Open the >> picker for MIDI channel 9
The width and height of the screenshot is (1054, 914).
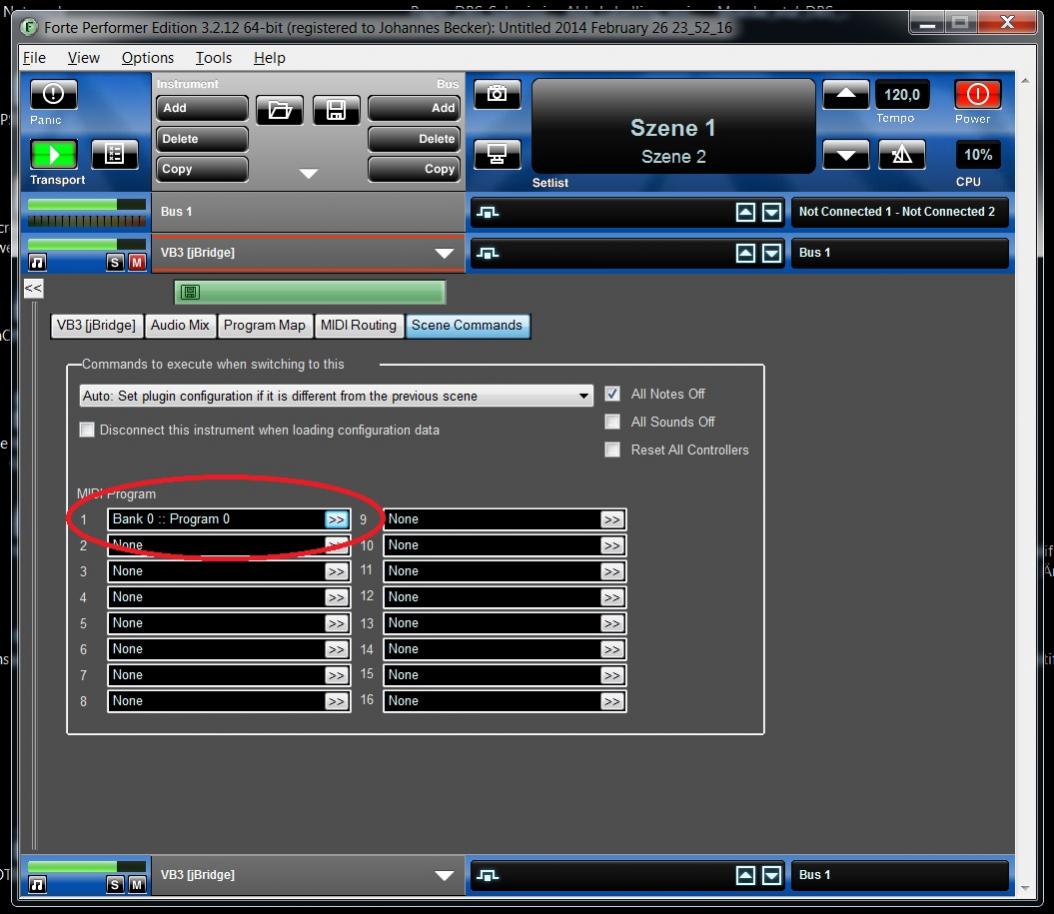(612, 520)
